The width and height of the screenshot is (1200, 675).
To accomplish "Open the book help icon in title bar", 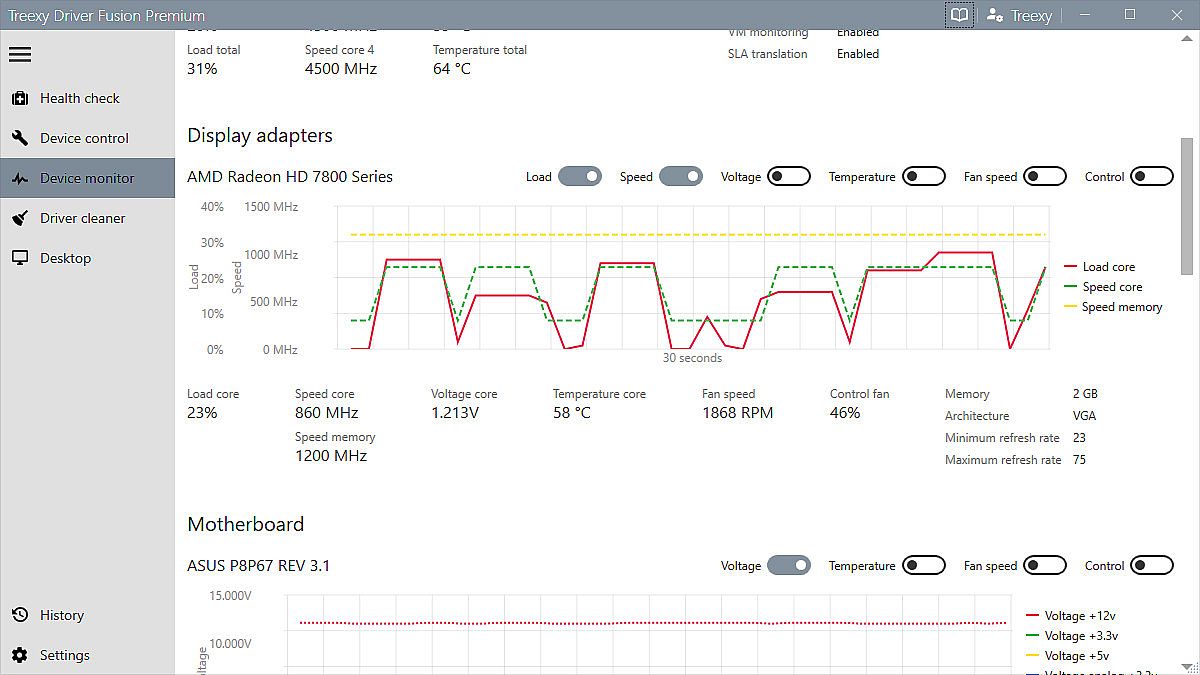I will coord(959,15).
